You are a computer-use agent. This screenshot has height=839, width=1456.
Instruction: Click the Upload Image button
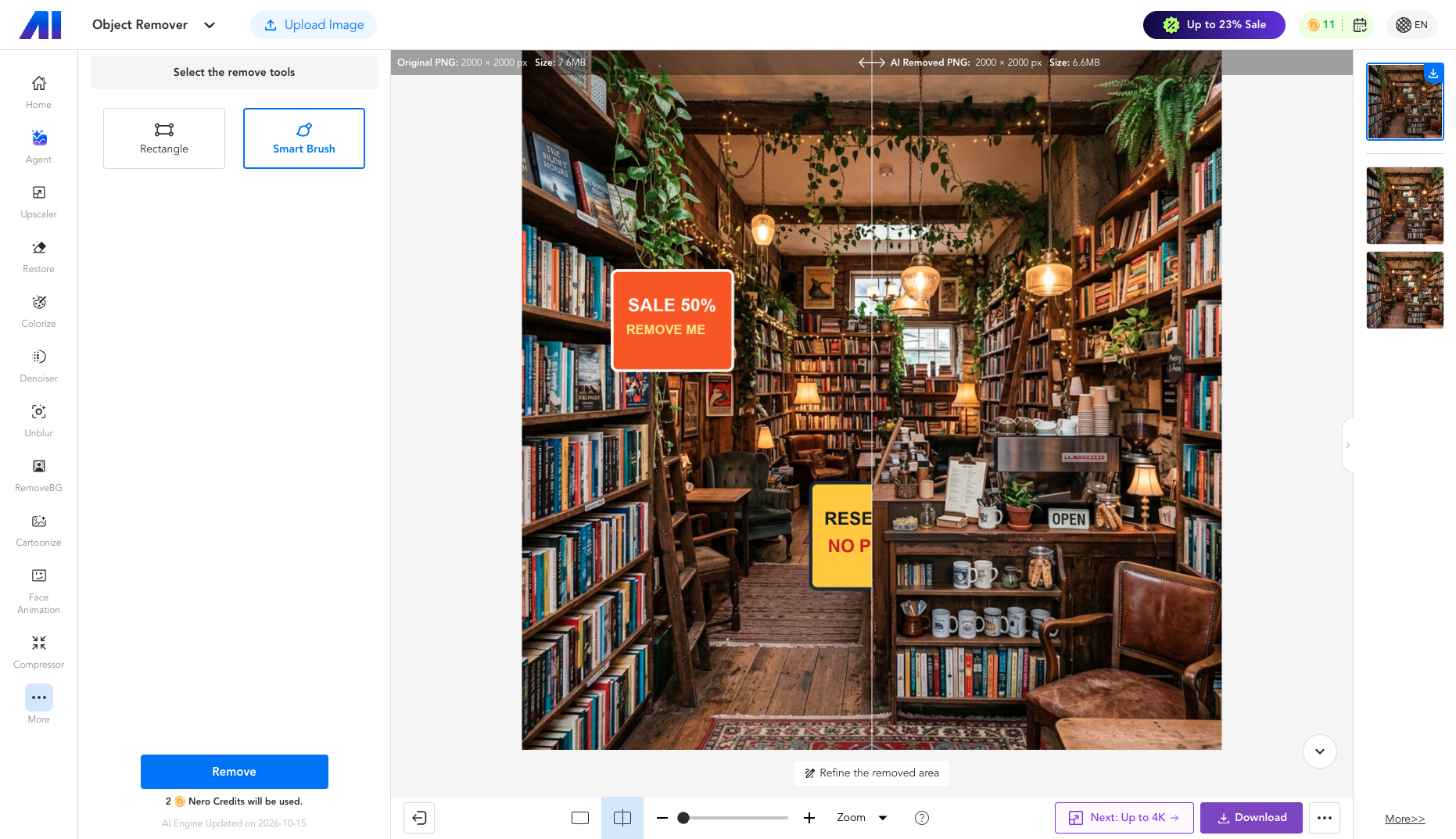point(314,25)
